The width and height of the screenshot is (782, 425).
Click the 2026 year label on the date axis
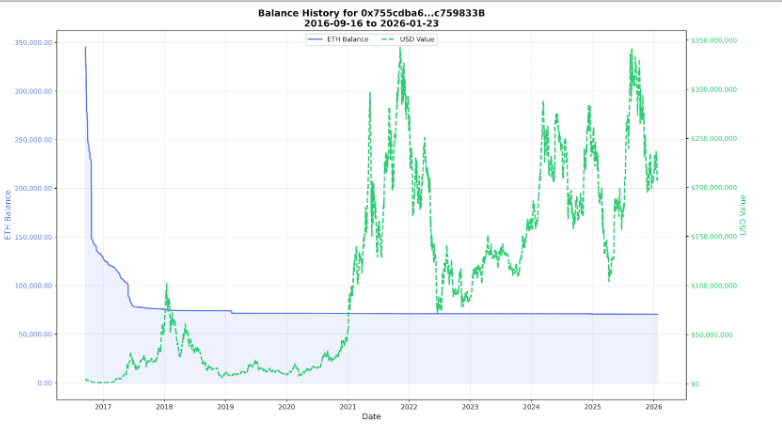653,407
